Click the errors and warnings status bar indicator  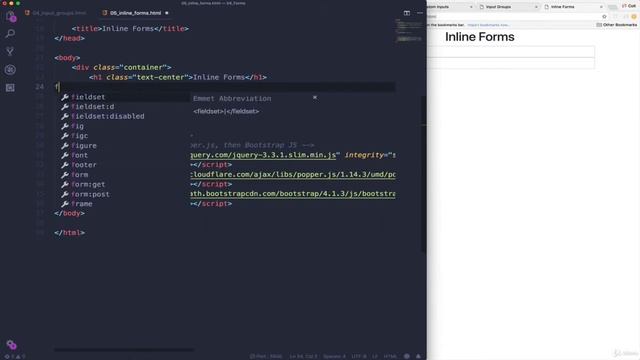tap(15, 356)
